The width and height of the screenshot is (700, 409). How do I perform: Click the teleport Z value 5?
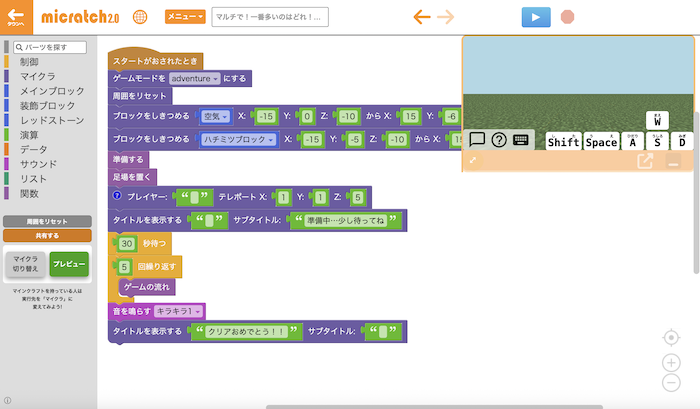click(x=358, y=197)
